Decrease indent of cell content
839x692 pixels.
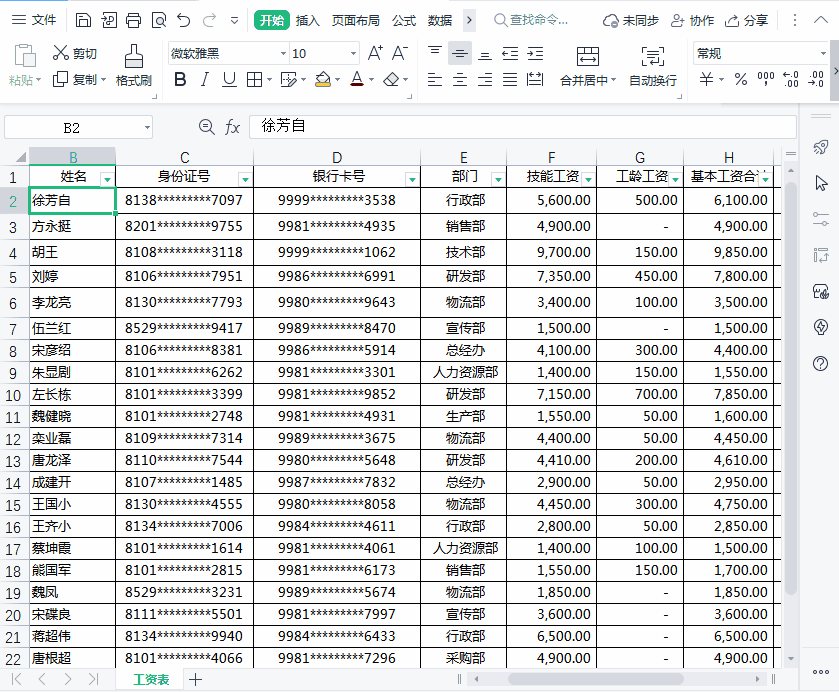510,53
